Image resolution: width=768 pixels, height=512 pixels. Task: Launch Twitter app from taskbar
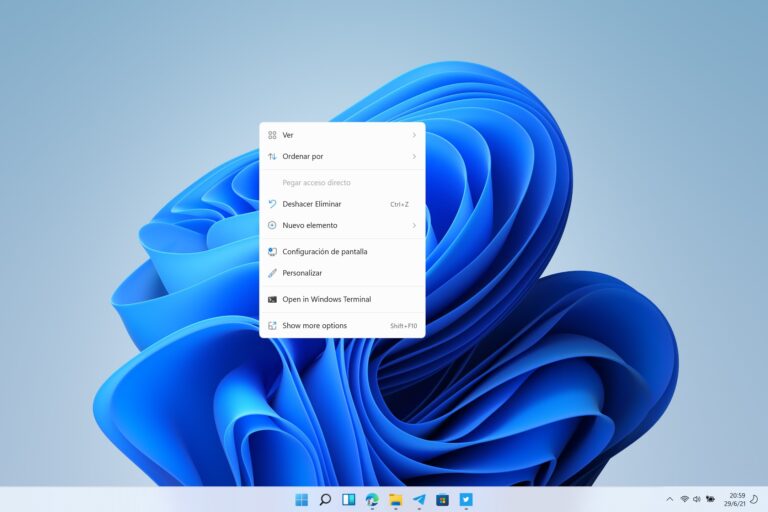coord(466,500)
